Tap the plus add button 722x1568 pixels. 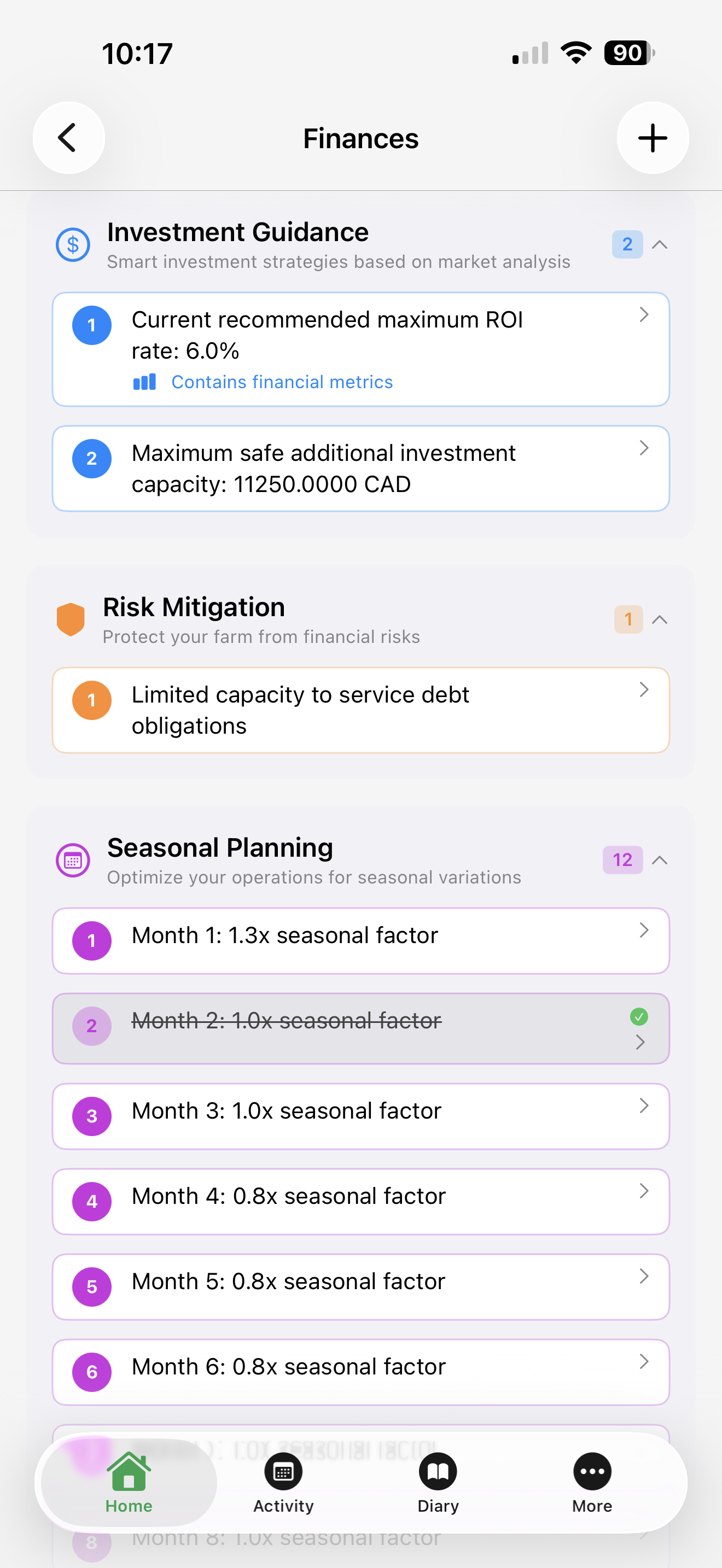[x=652, y=138]
